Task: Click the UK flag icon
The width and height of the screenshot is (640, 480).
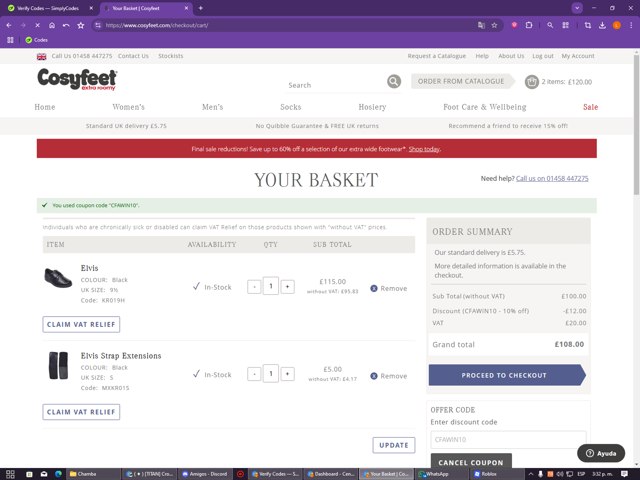Action: [42, 56]
